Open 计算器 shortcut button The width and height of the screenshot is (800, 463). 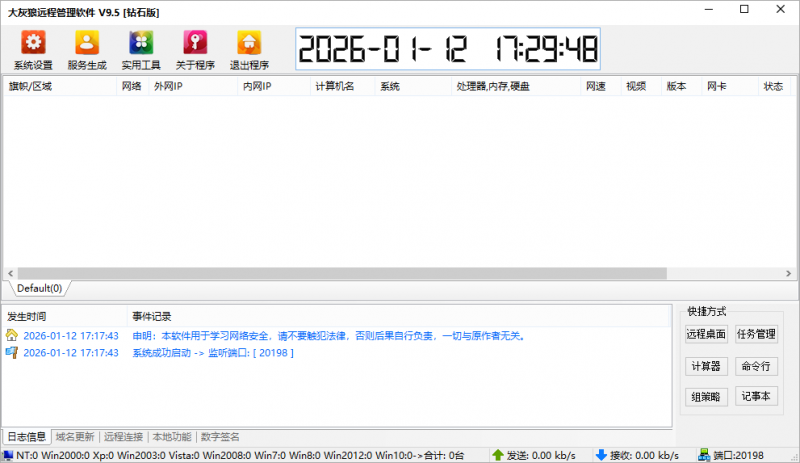pyautogui.click(x=706, y=366)
